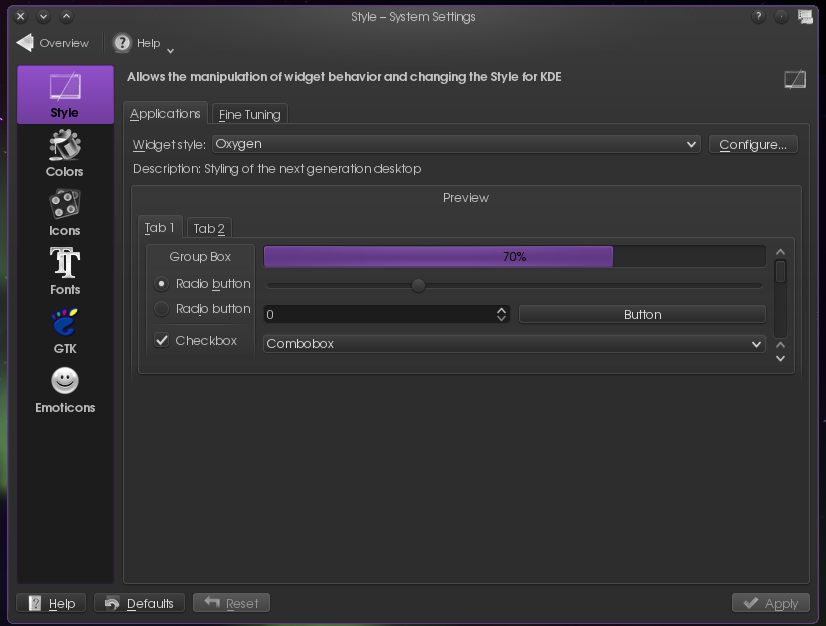Switch to the Fine Tuning tab
This screenshot has width=826, height=626.
(250, 114)
